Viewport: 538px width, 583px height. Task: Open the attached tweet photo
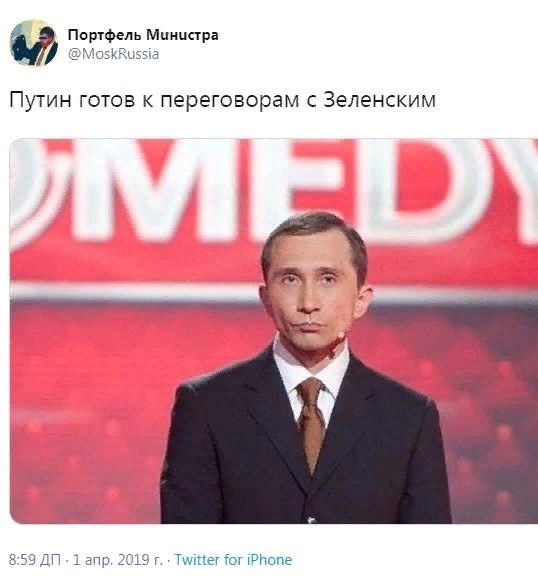coord(274,331)
